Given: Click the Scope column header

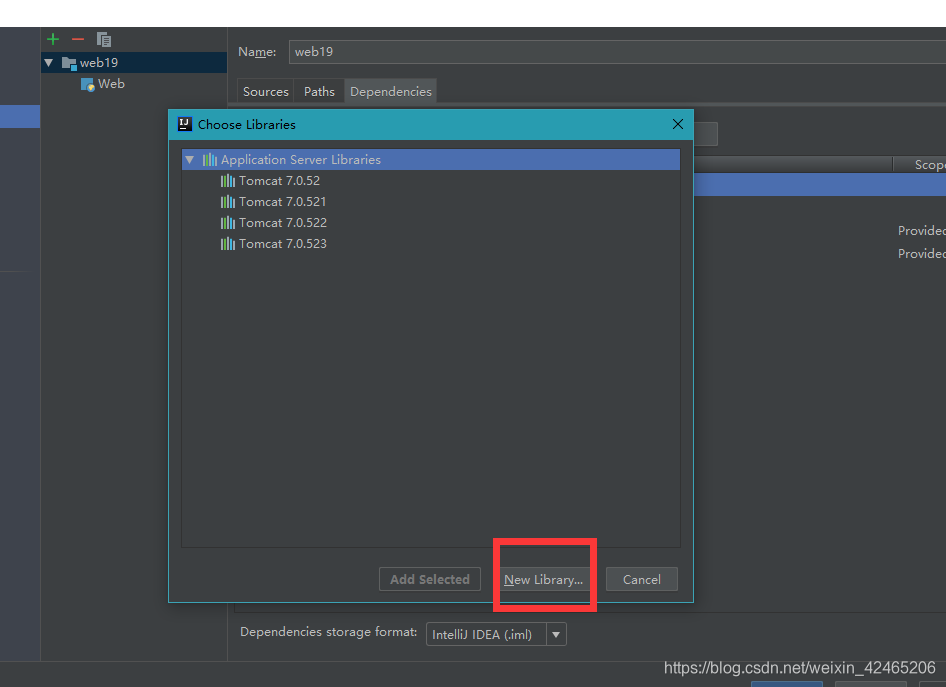Looking at the screenshot, I should (x=920, y=165).
